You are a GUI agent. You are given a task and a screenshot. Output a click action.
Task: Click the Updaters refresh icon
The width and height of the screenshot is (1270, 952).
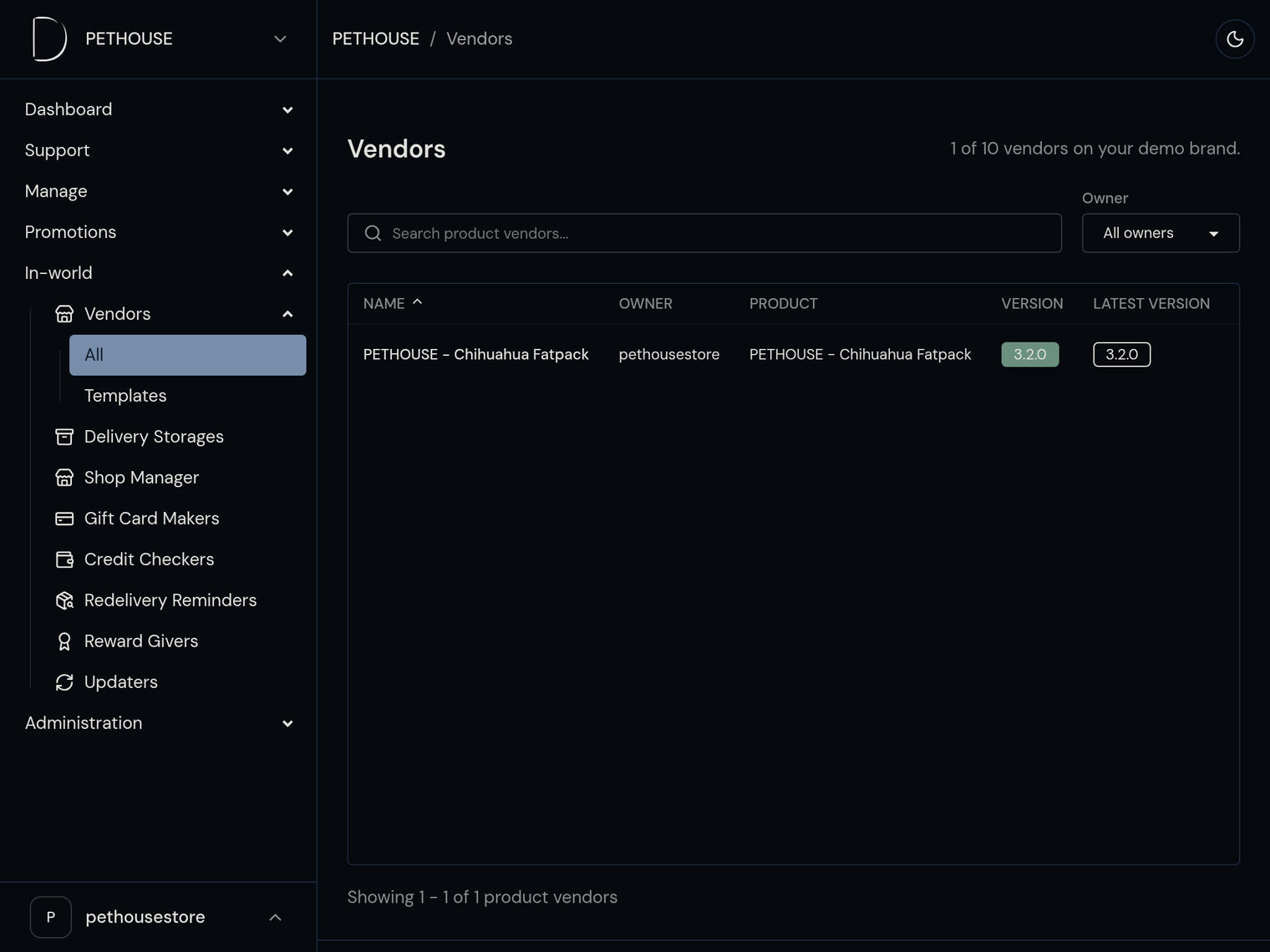coord(64,682)
